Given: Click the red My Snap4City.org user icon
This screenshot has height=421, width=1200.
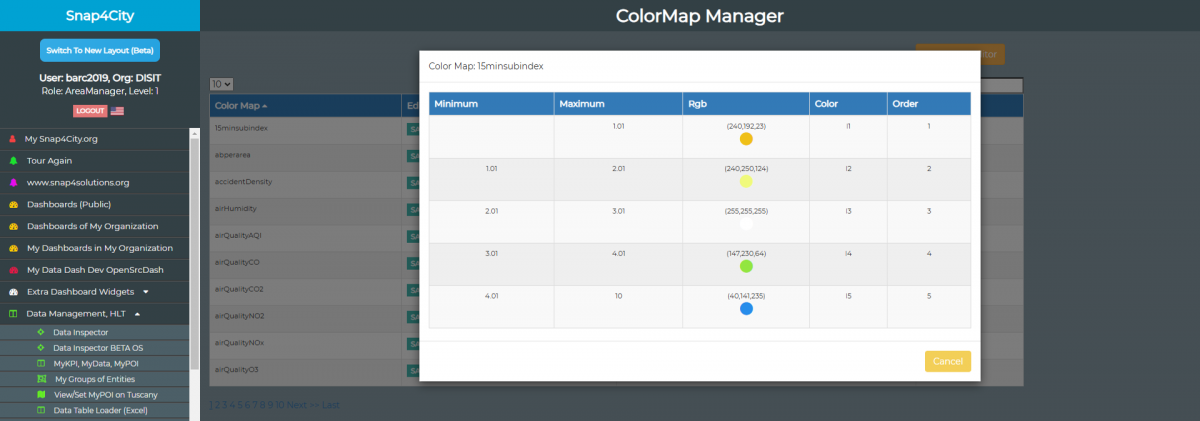Looking at the screenshot, I should [13, 139].
